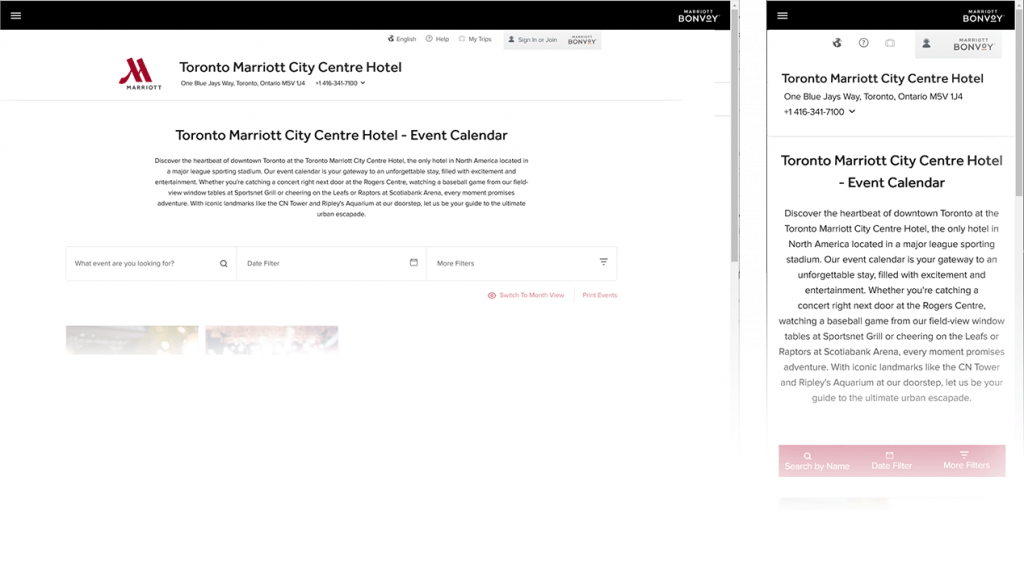Expand the mobile phone number chevron

[852, 112]
